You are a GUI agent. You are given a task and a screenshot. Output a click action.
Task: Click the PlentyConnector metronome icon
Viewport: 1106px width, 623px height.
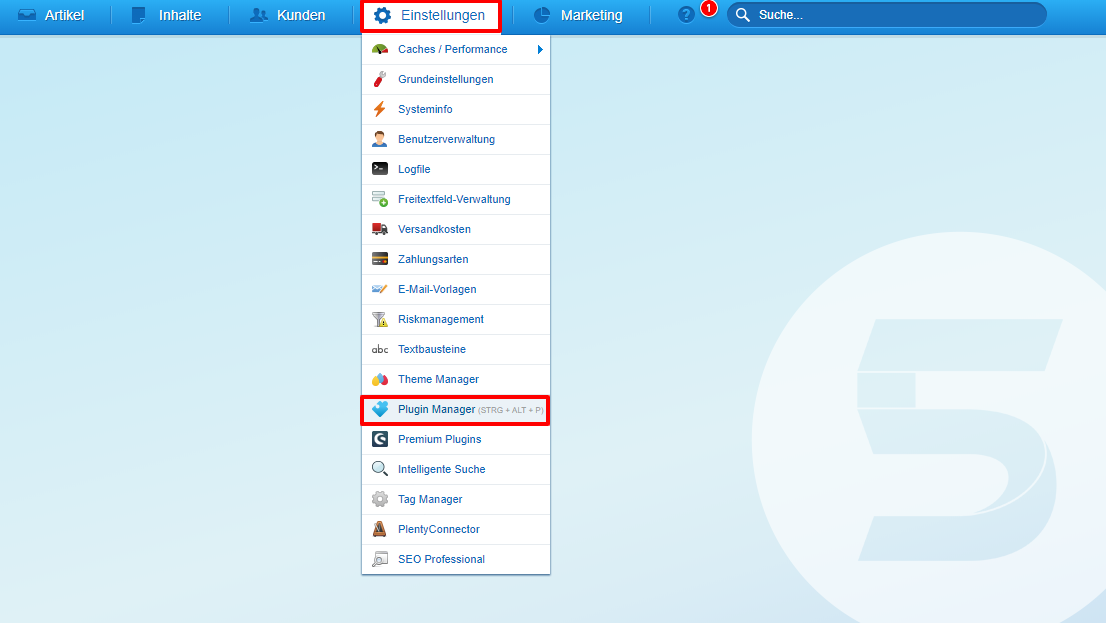tap(379, 529)
